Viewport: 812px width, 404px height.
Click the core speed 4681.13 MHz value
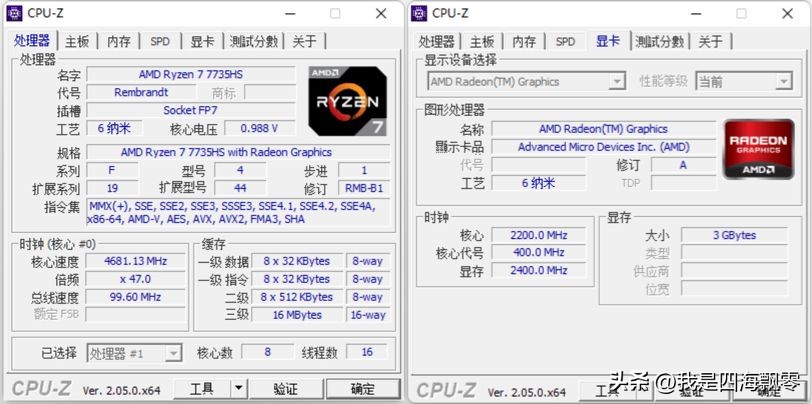click(x=136, y=261)
